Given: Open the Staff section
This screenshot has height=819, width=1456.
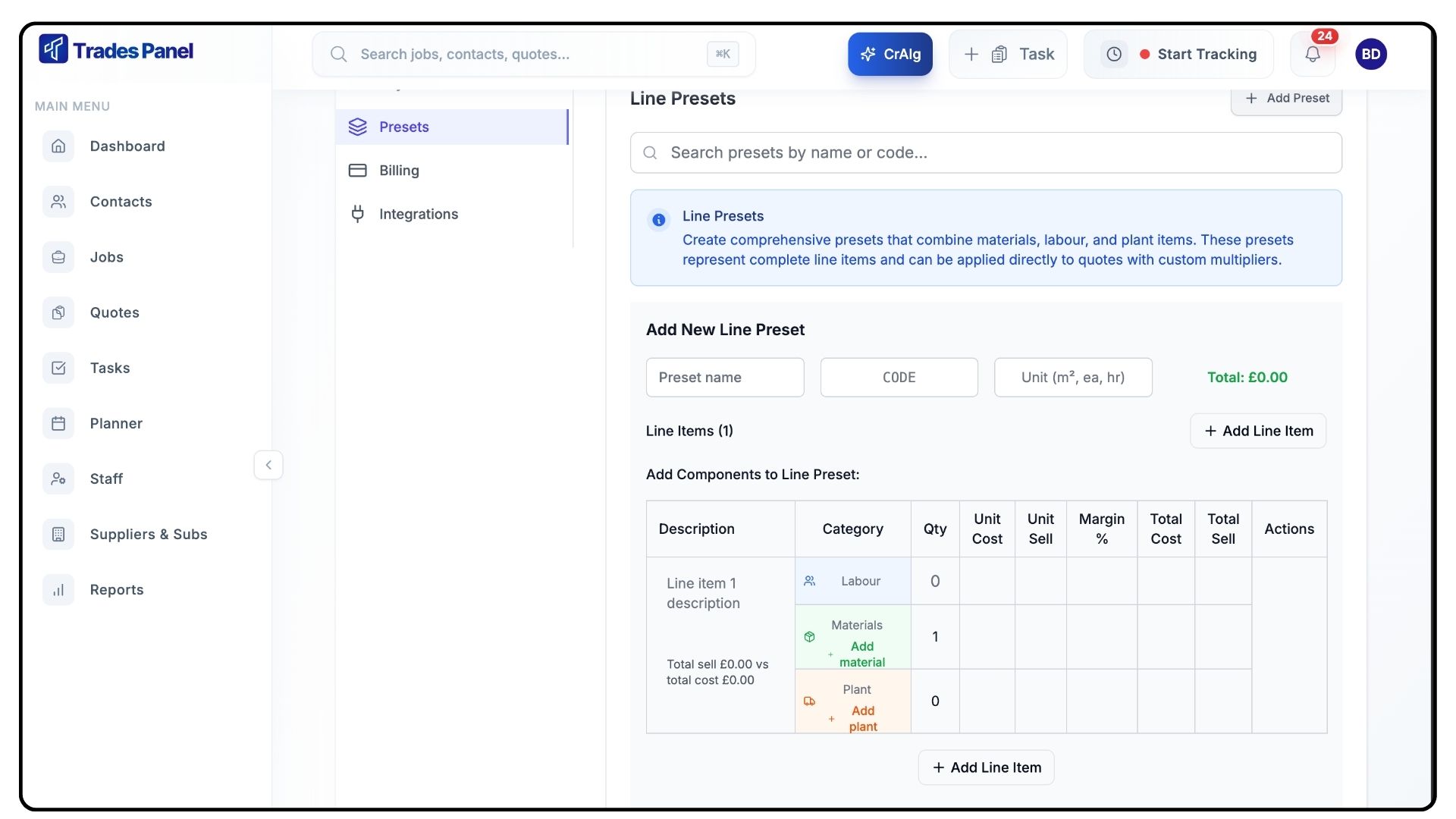Looking at the screenshot, I should tap(106, 479).
